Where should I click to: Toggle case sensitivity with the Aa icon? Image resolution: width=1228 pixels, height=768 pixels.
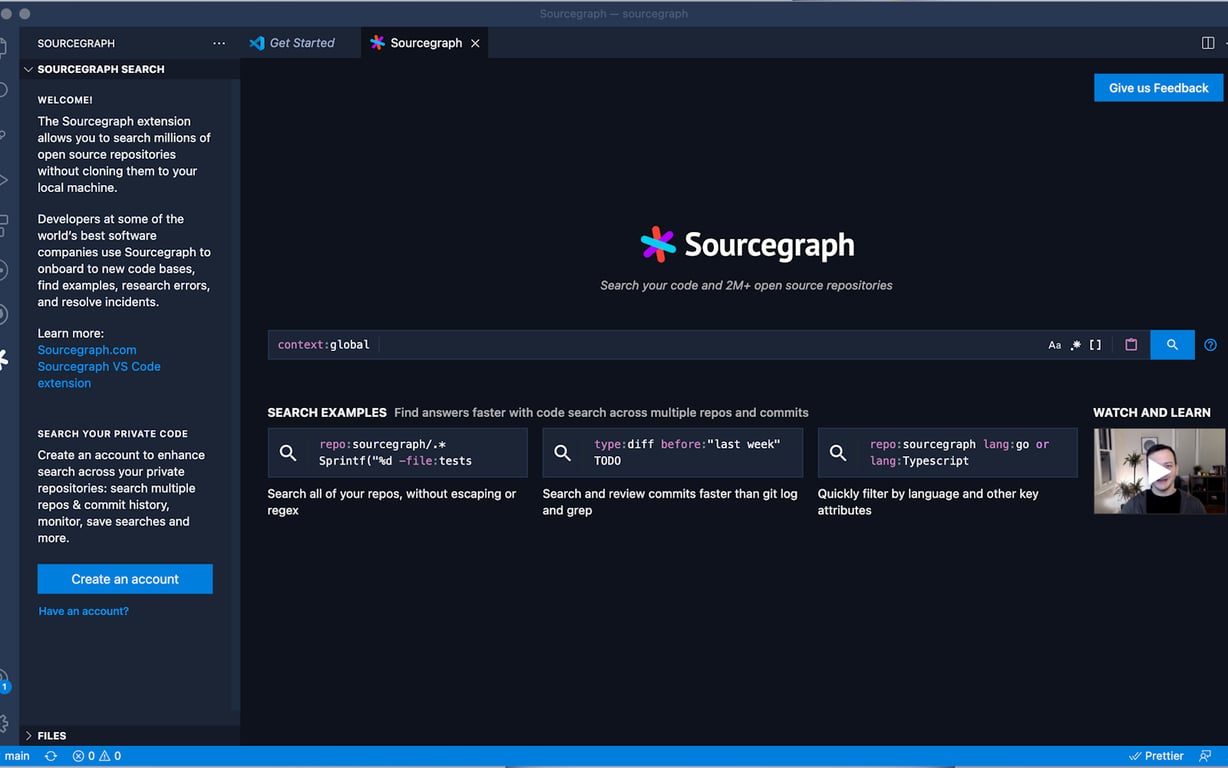(x=1055, y=344)
